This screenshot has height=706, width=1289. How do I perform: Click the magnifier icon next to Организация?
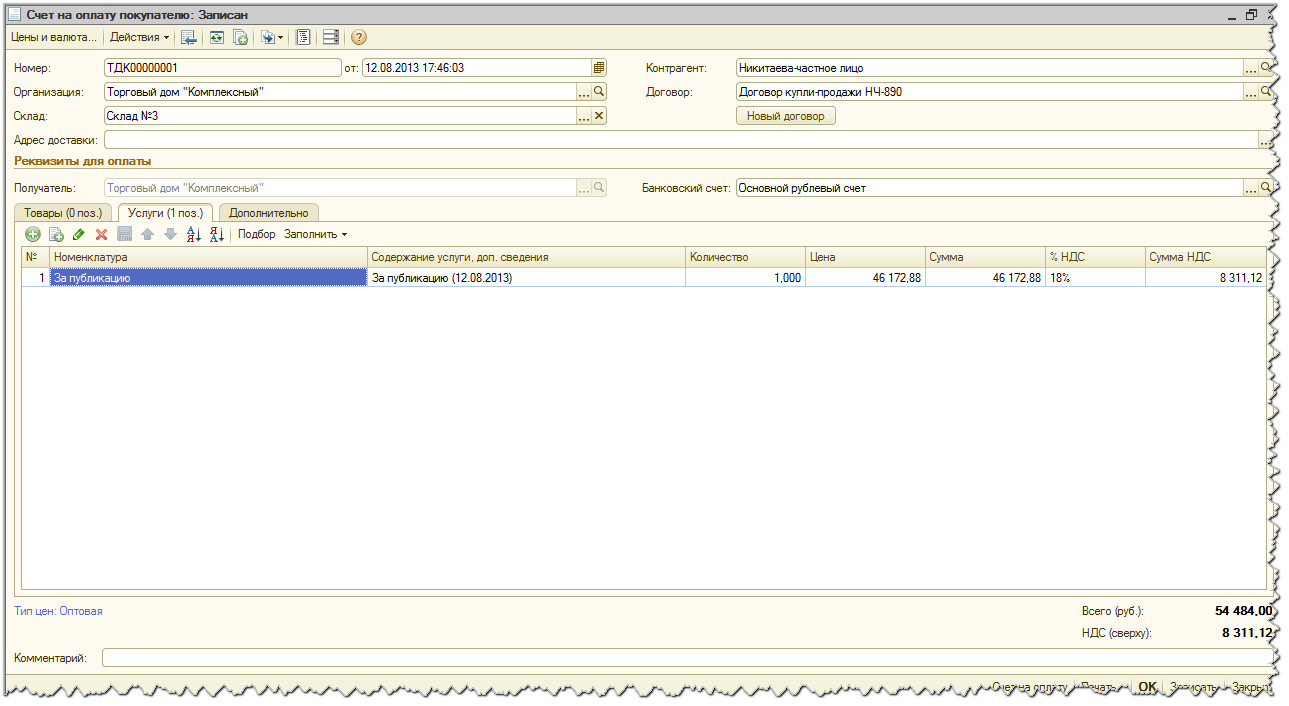[599, 92]
